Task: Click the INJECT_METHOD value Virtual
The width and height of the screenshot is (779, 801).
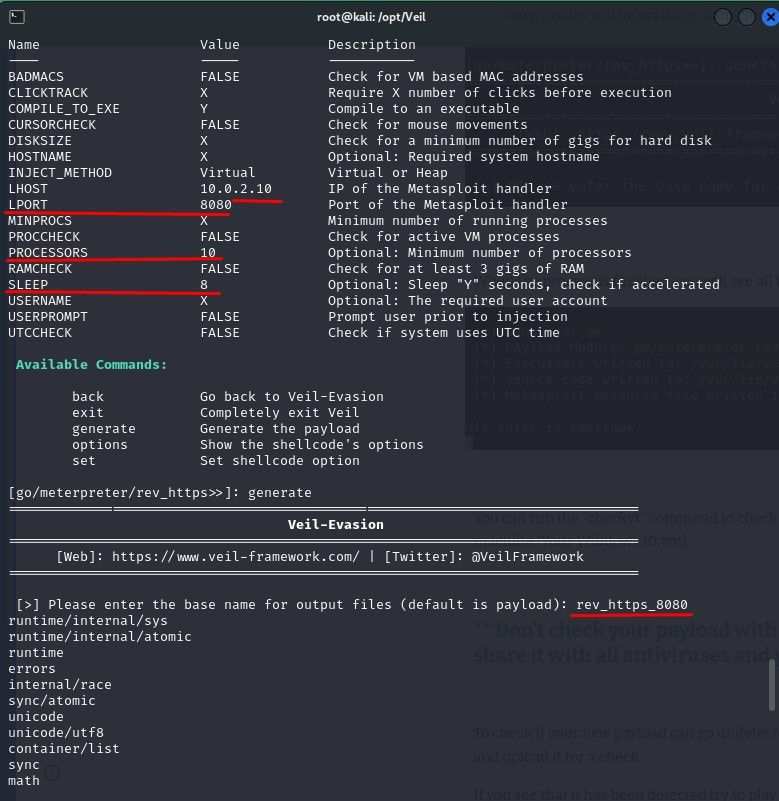Action: 227,173
